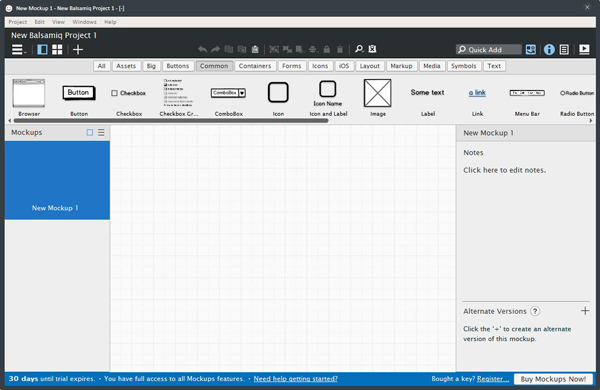Click into the Quick Add search field

pos(489,50)
